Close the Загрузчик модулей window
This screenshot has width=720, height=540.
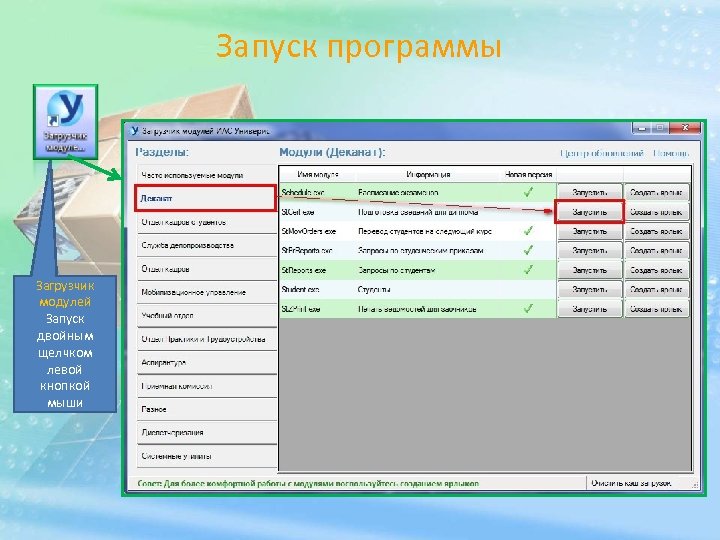coord(685,128)
